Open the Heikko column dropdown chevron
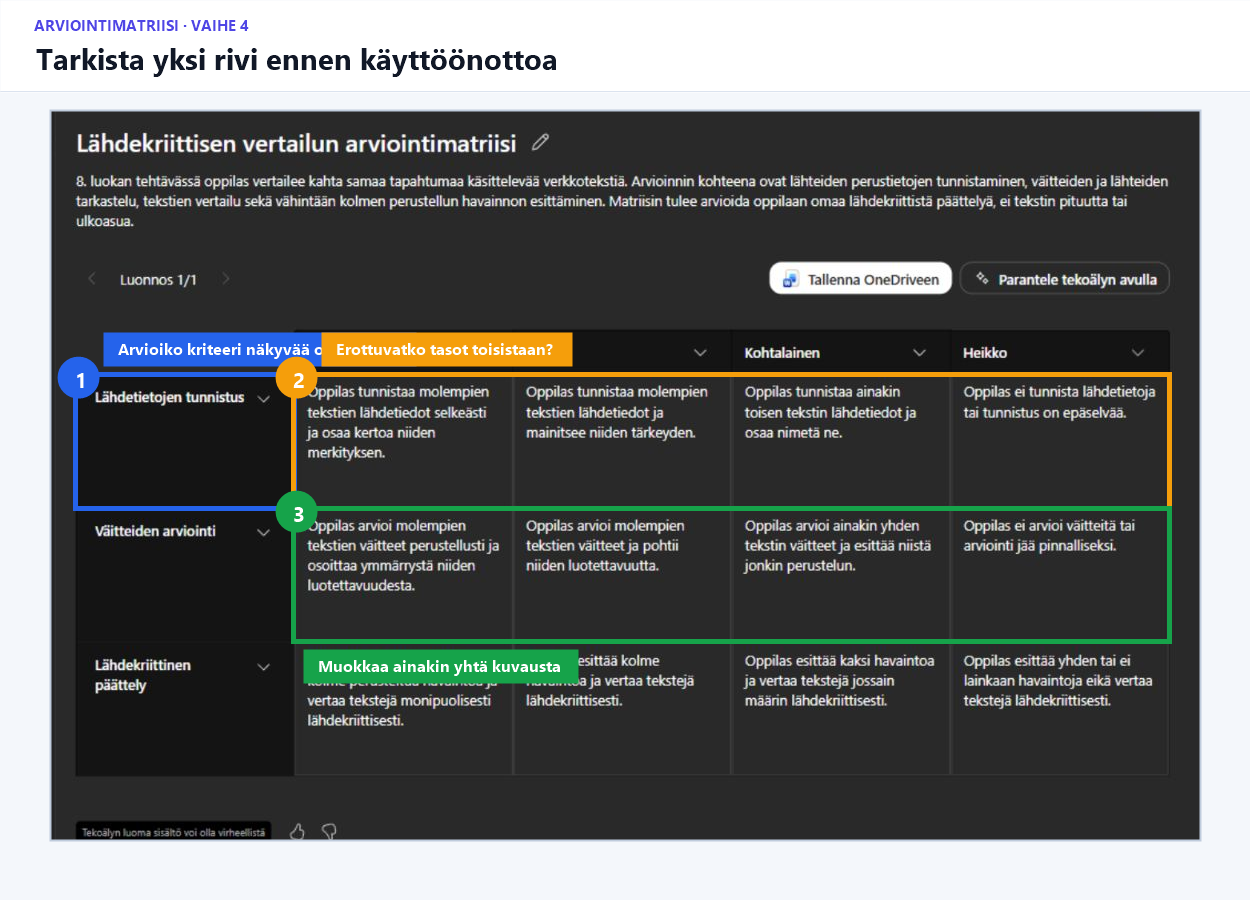This screenshot has height=900, width=1250. [1138, 353]
